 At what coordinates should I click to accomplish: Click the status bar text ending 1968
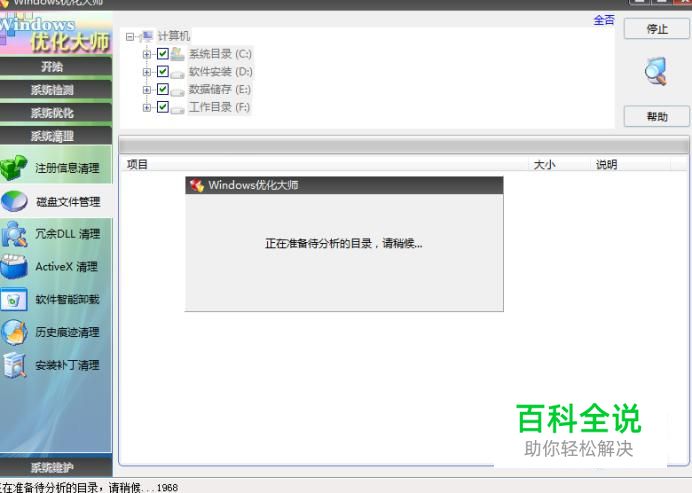tap(88, 487)
